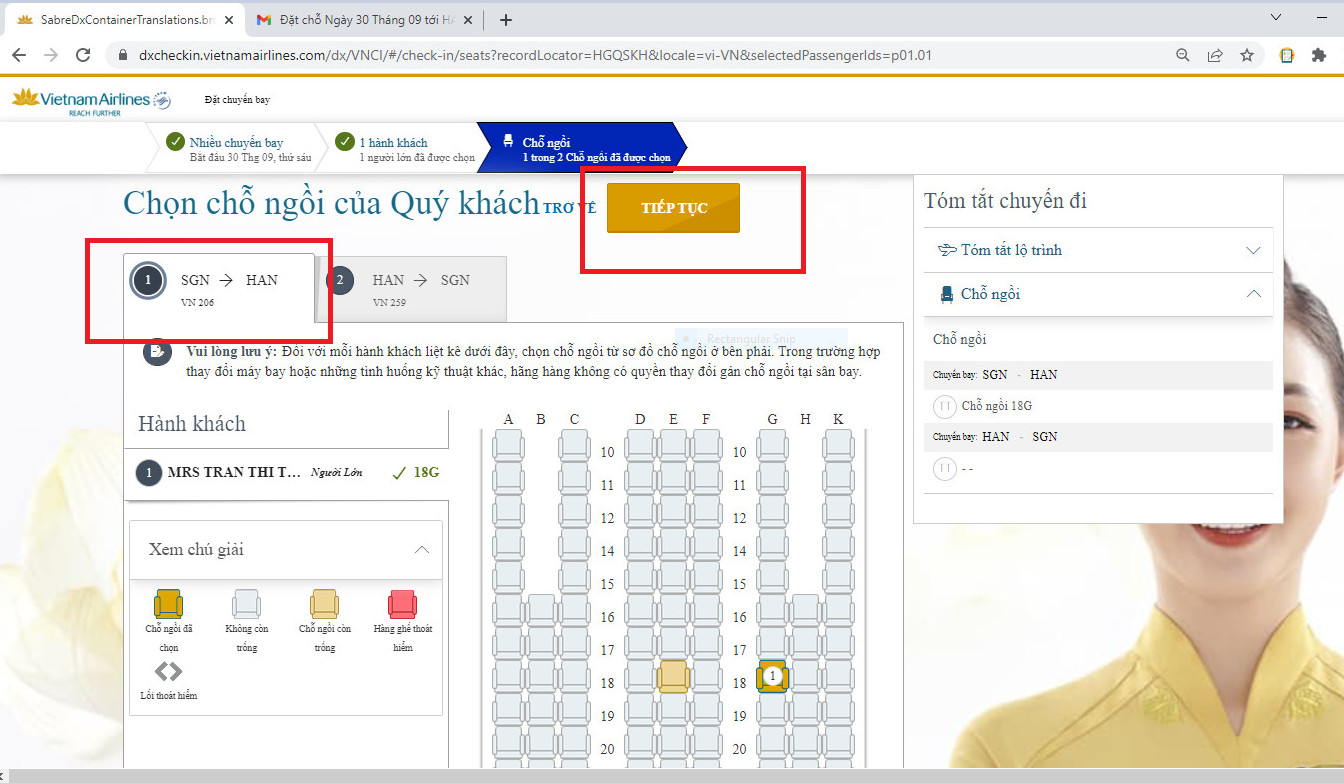Open the browser extensions puzzle icon
Image resolution: width=1344 pixels, height=783 pixels.
coord(1319,55)
